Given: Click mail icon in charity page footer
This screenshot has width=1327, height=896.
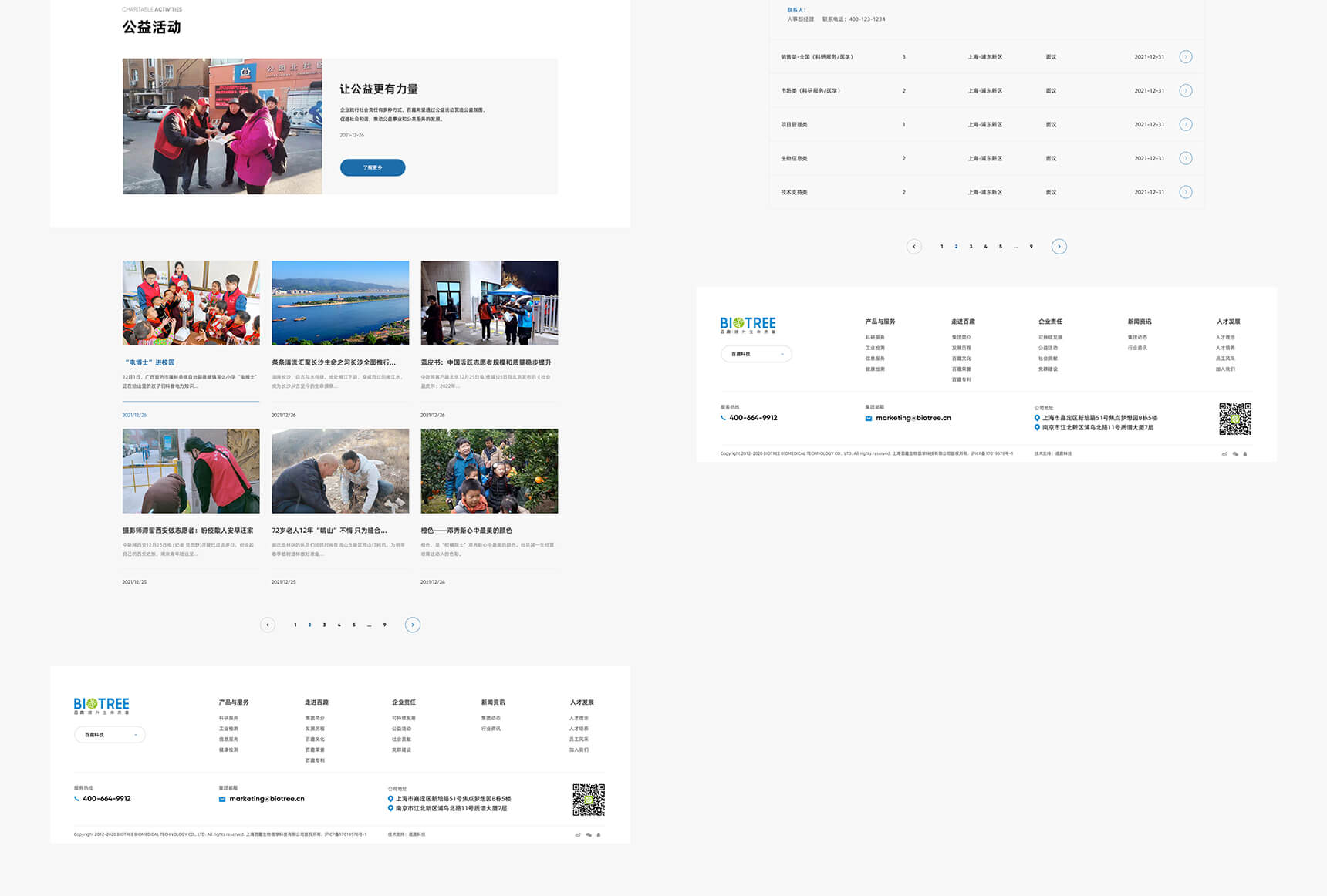Looking at the screenshot, I should (x=222, y=800).
